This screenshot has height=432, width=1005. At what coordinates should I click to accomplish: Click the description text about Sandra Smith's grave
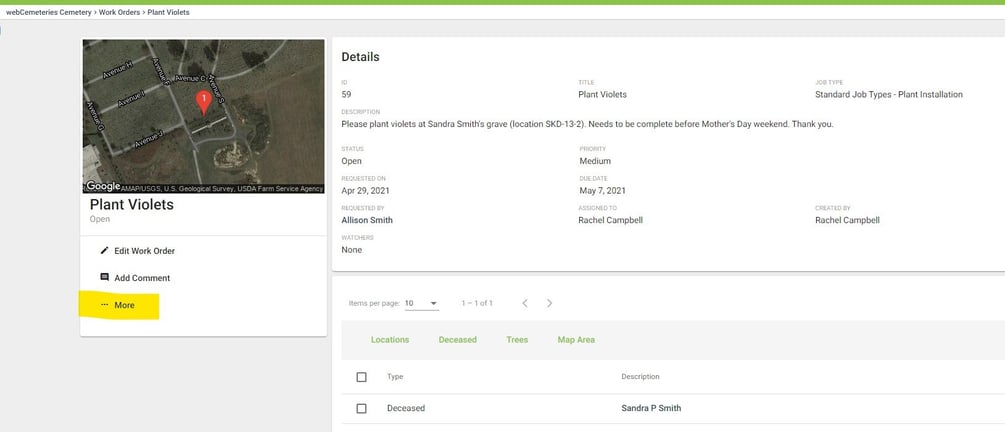[x=587, y=124]
